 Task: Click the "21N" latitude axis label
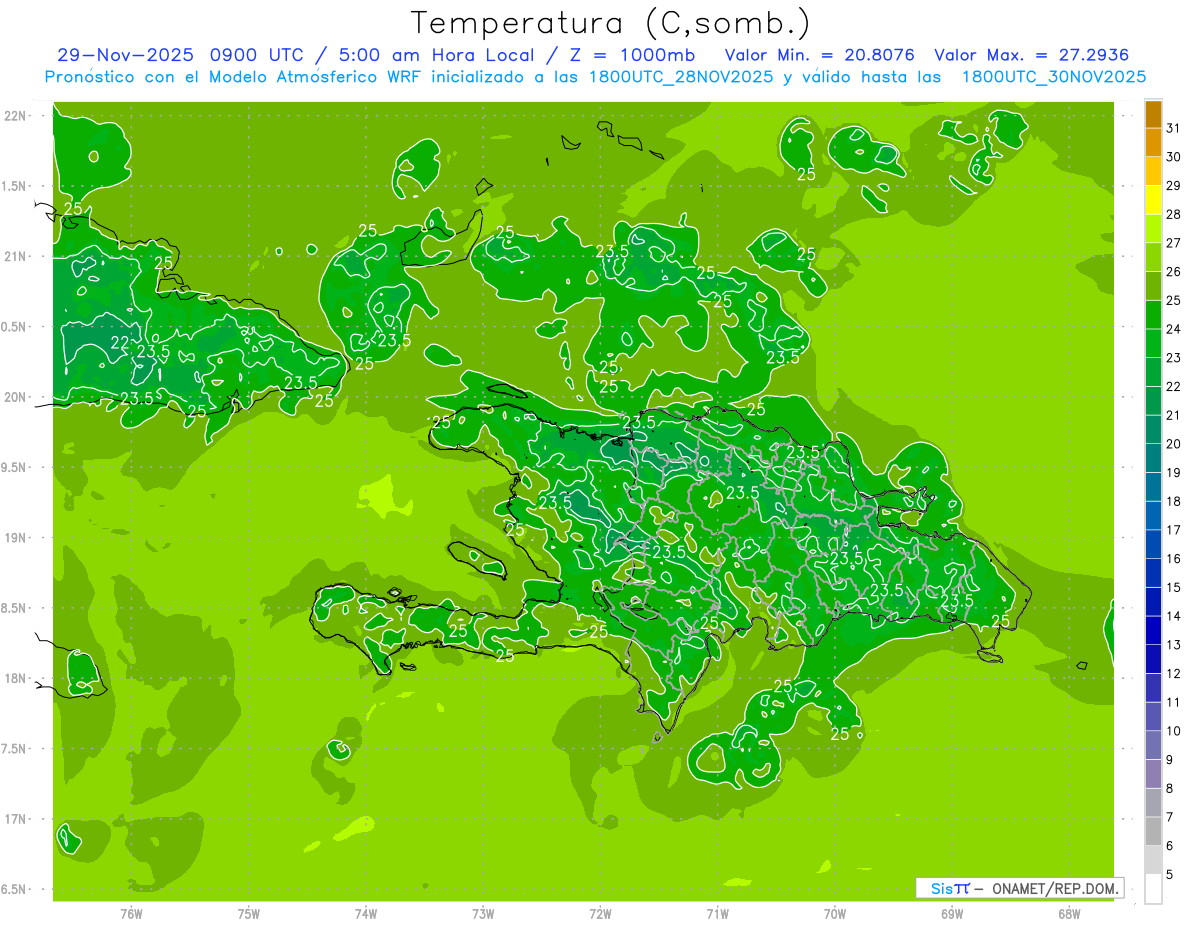click(x=15, y=256)
